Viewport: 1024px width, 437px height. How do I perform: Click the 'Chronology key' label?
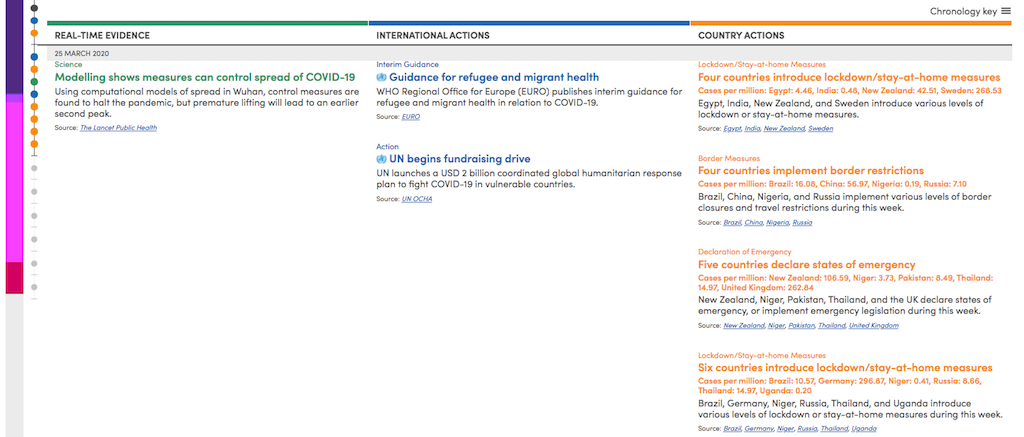963,11
